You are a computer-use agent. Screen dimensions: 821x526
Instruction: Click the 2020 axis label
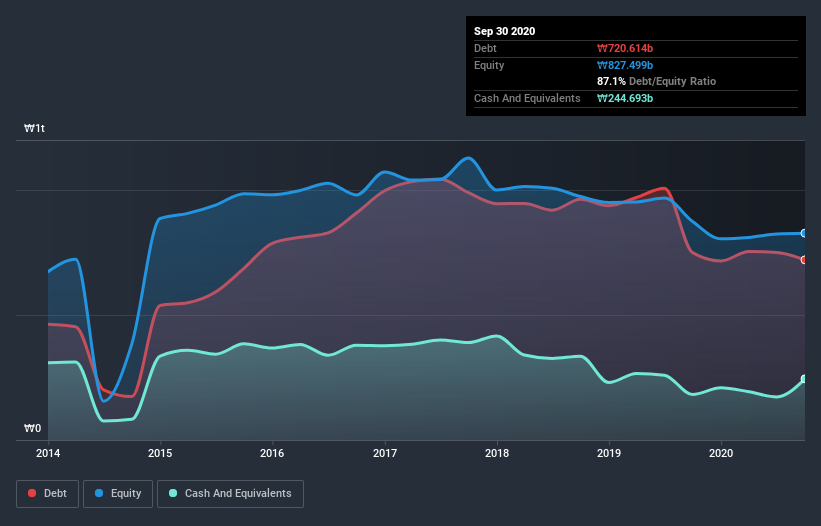point(721,453)
